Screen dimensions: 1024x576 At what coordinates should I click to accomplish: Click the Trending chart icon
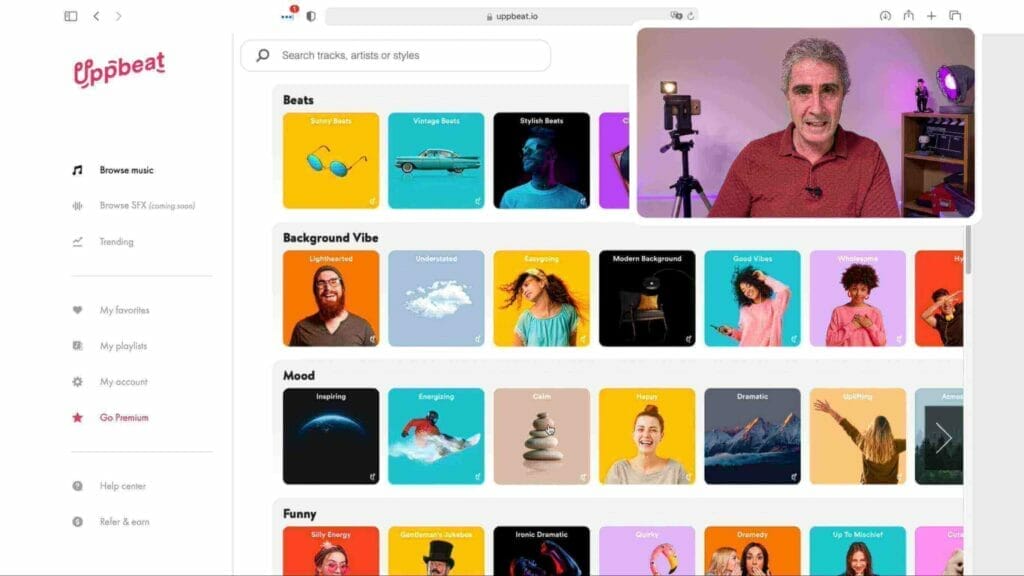click(x=77, y=242)
